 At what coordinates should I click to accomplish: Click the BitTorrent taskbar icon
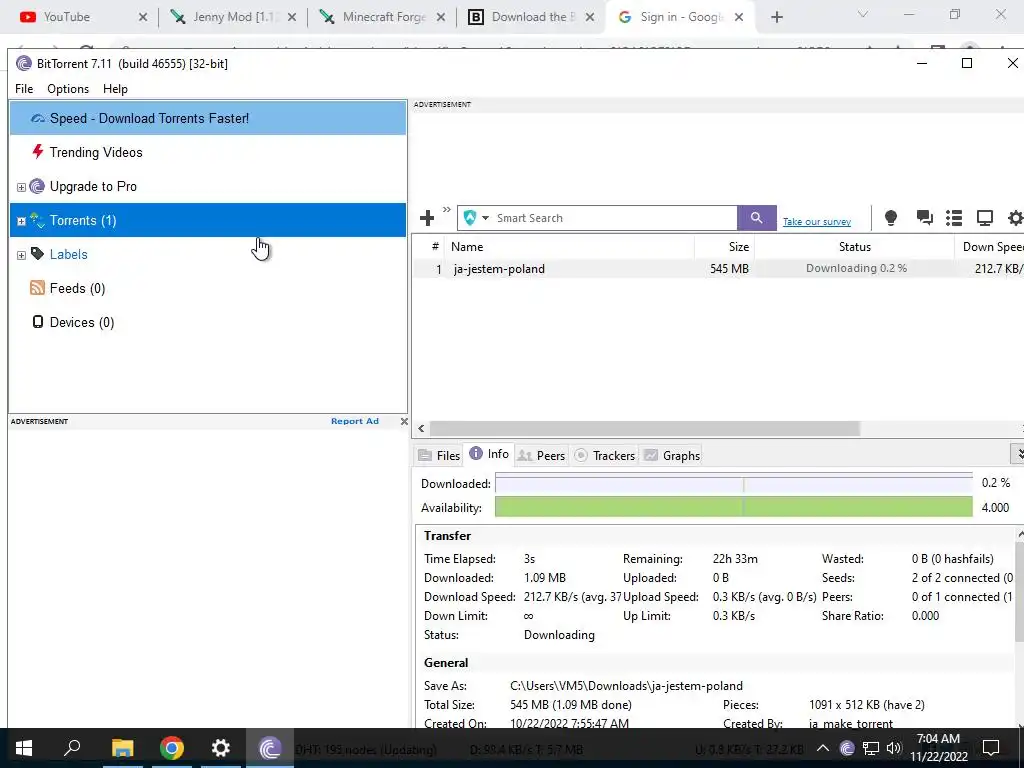pos(270,748)
